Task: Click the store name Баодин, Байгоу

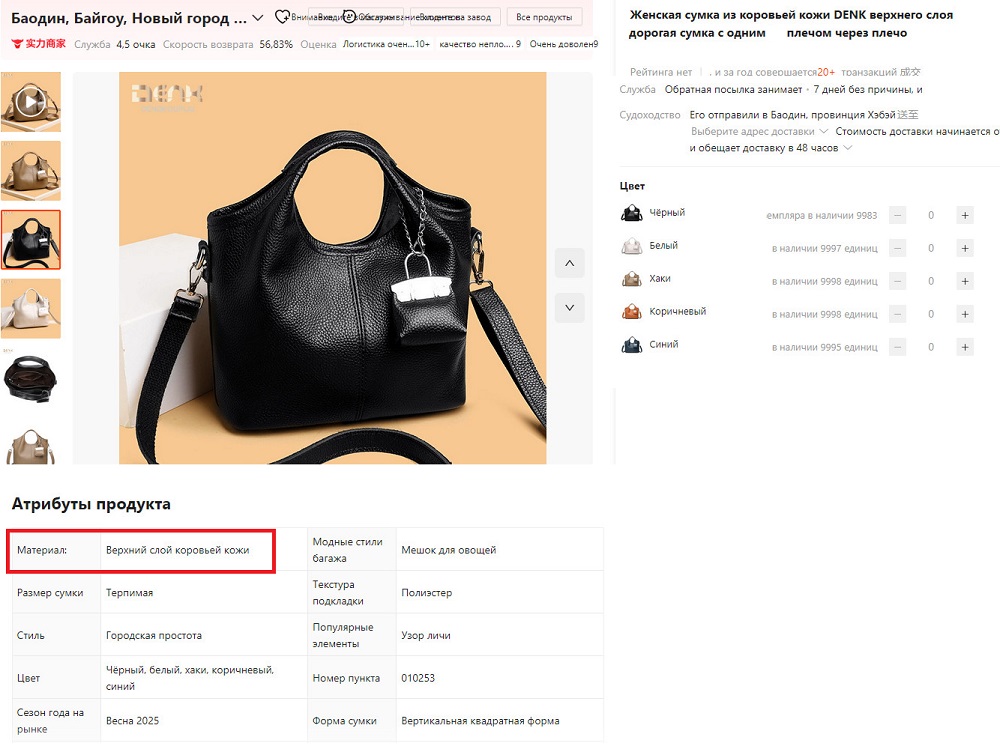Action: click(x=128, y=18)
